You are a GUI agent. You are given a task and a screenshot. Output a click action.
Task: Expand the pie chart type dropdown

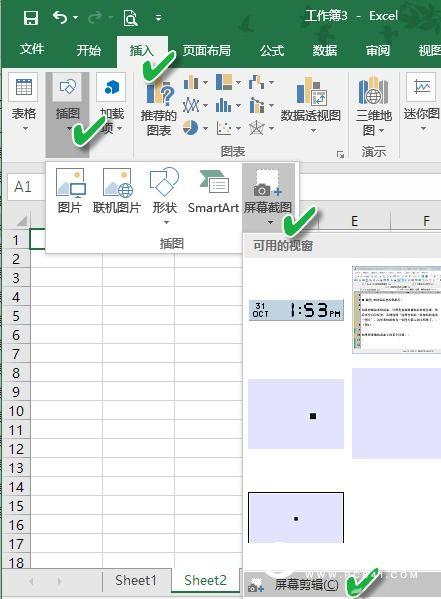205,128
